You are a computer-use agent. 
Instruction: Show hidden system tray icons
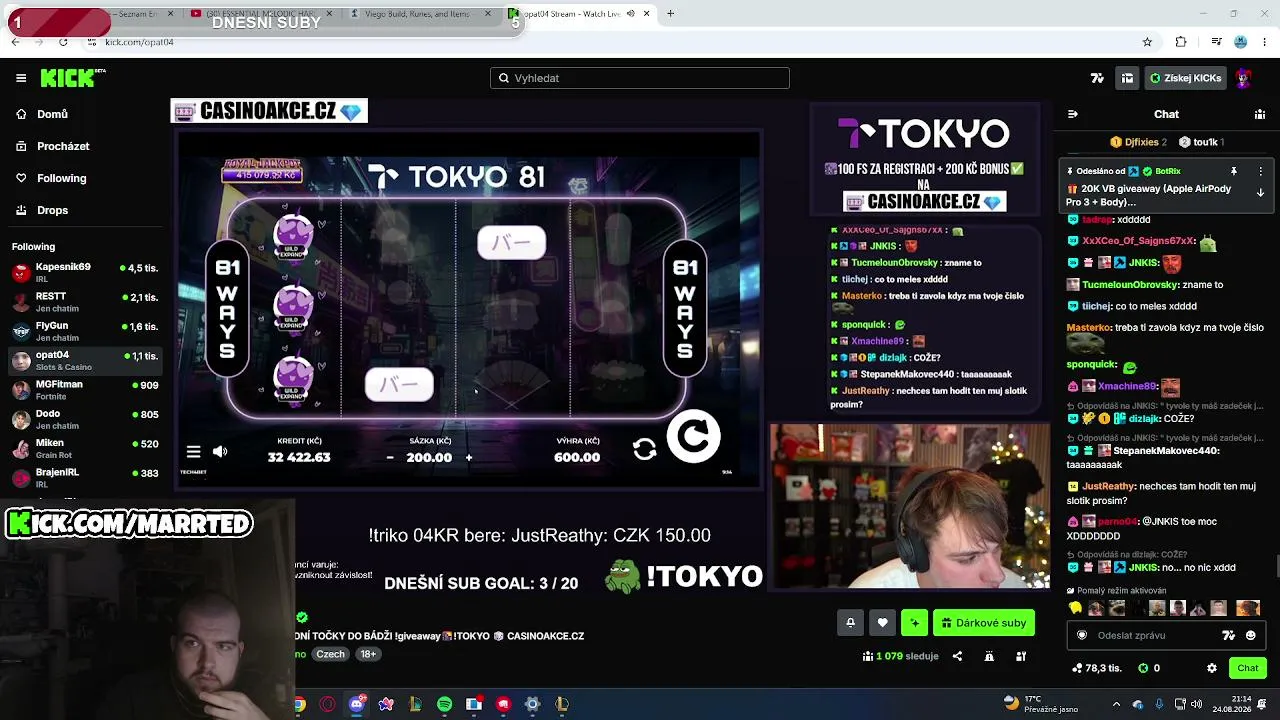(x=1116, y=704)
